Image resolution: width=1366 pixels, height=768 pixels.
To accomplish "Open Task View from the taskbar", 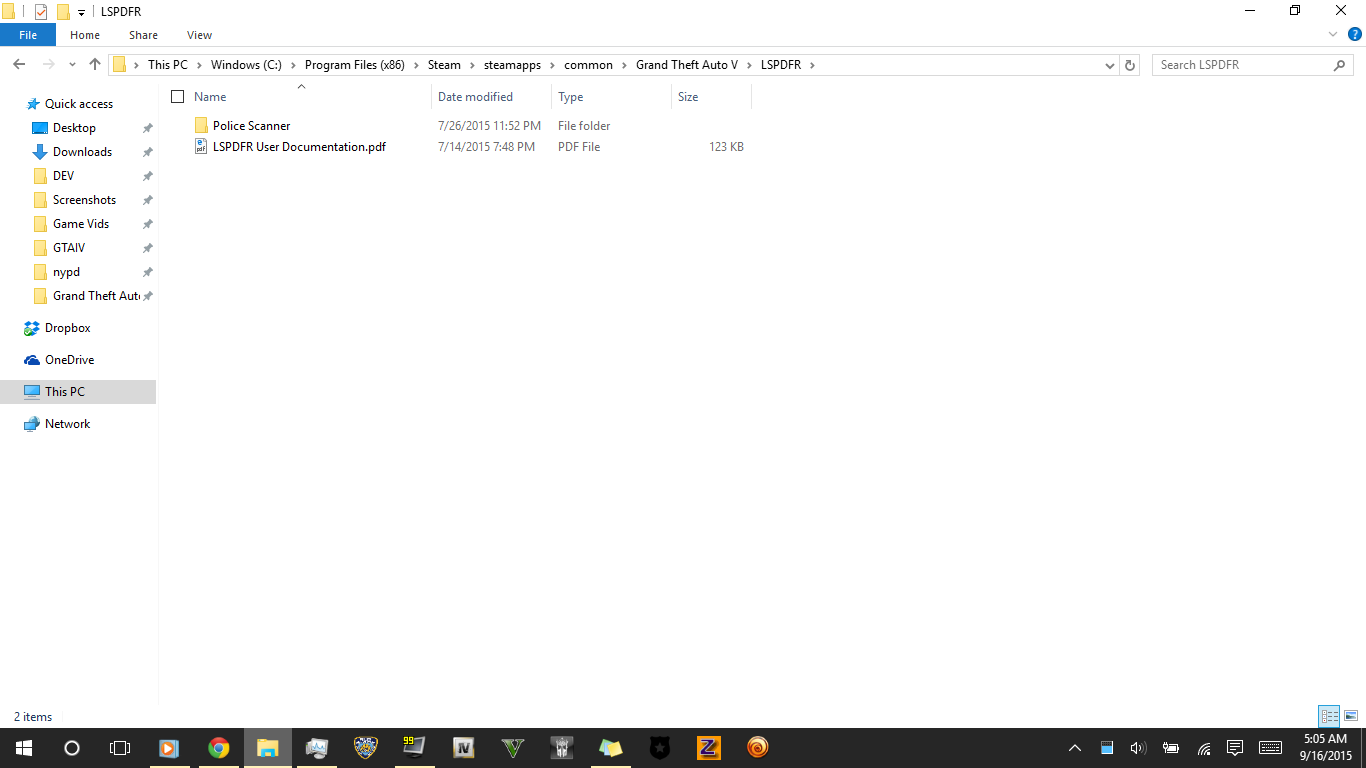I will pos(120,748).
